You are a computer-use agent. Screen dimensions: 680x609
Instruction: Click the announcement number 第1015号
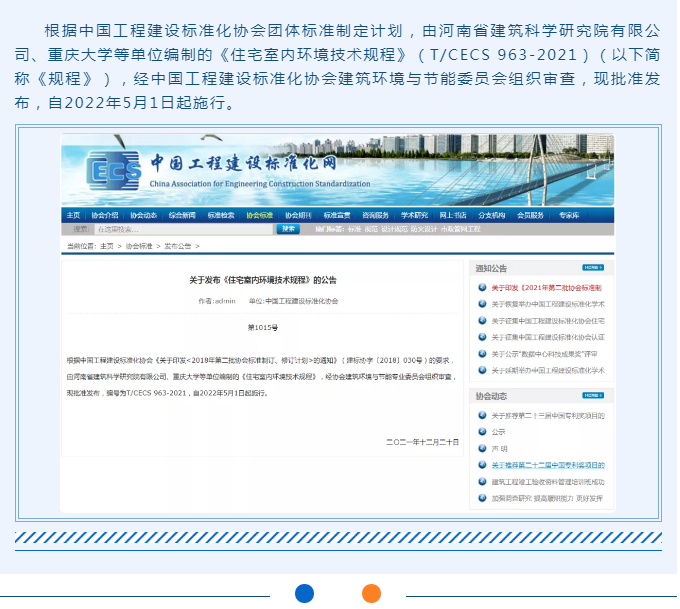coord(263,327)
